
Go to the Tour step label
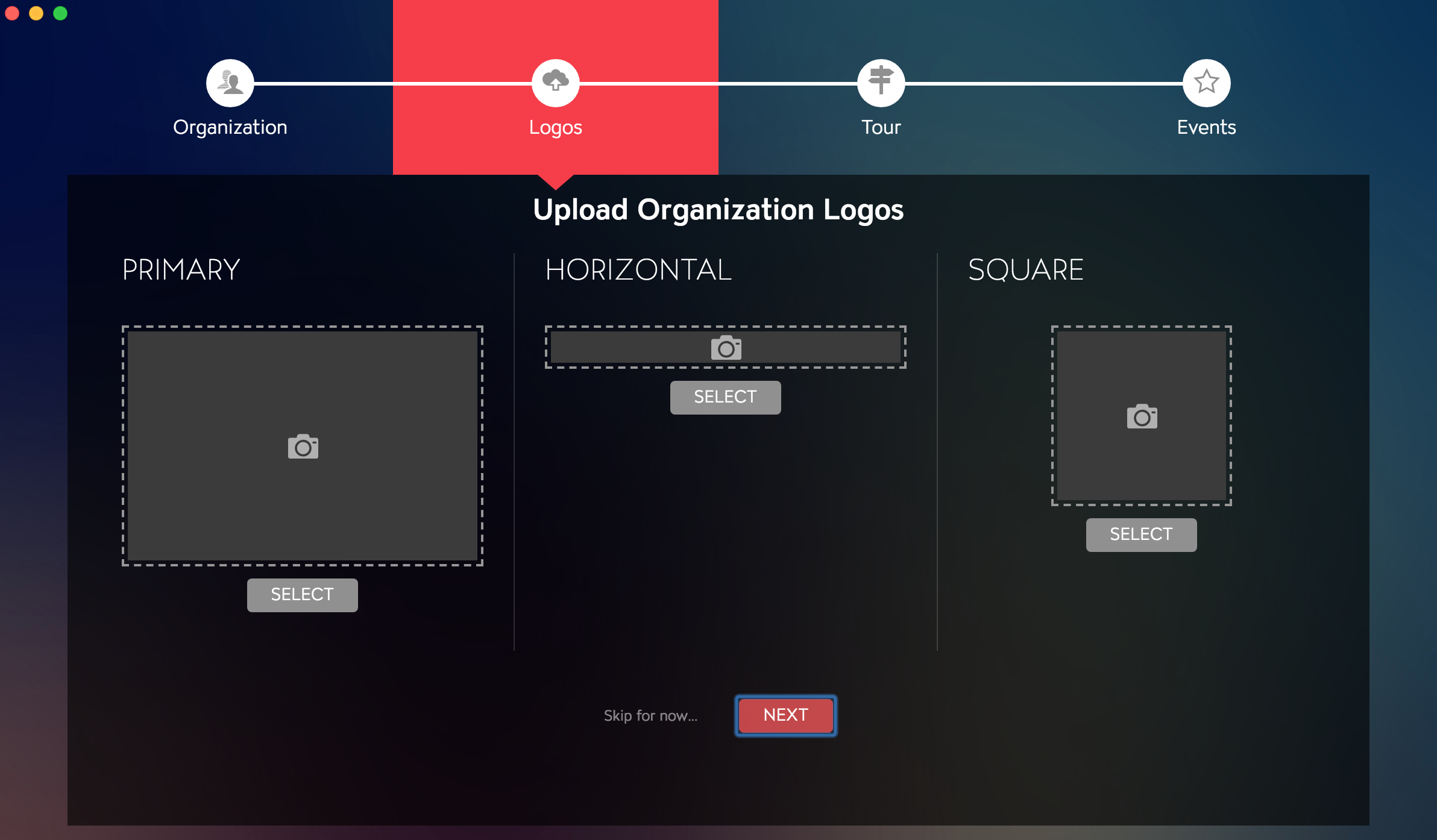pyautogui.click(x=881, y=127)
